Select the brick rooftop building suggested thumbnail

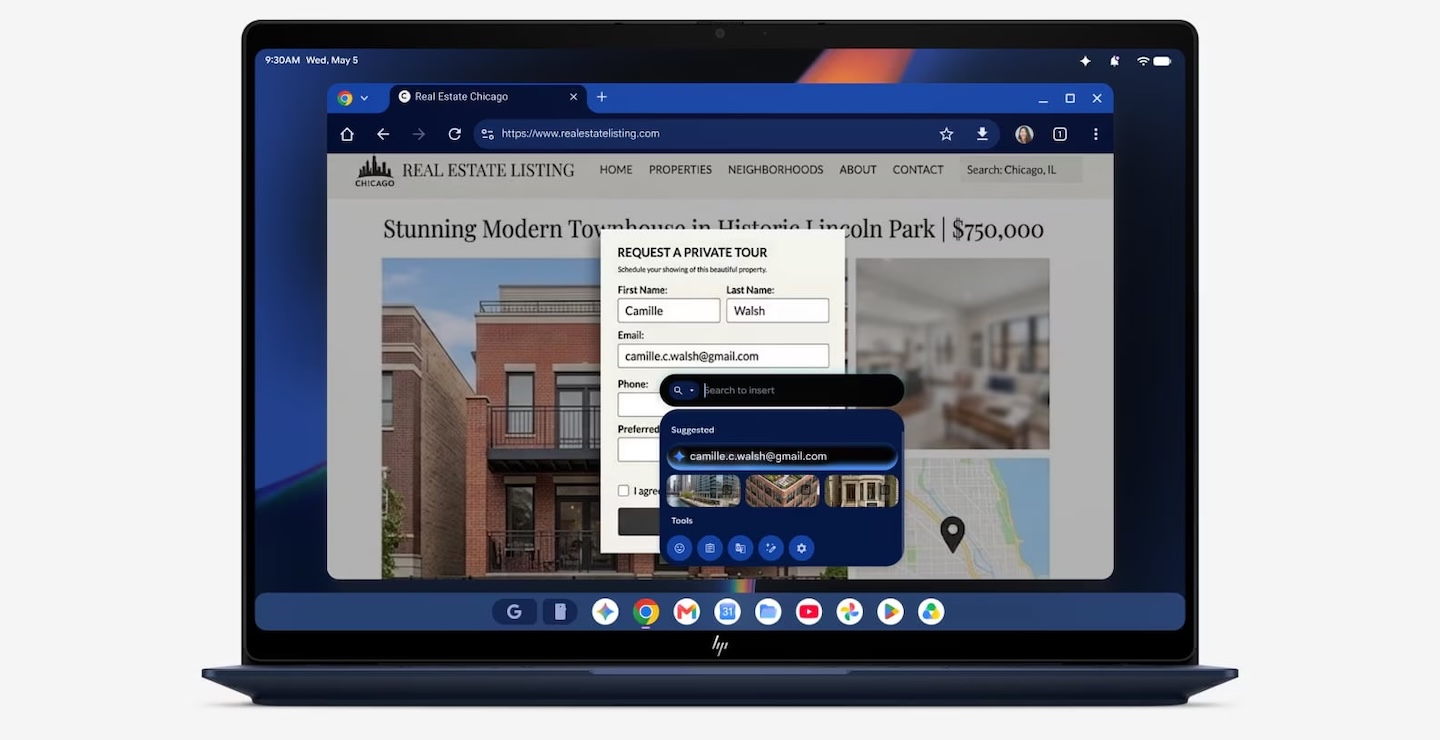(x=782, y=491)
